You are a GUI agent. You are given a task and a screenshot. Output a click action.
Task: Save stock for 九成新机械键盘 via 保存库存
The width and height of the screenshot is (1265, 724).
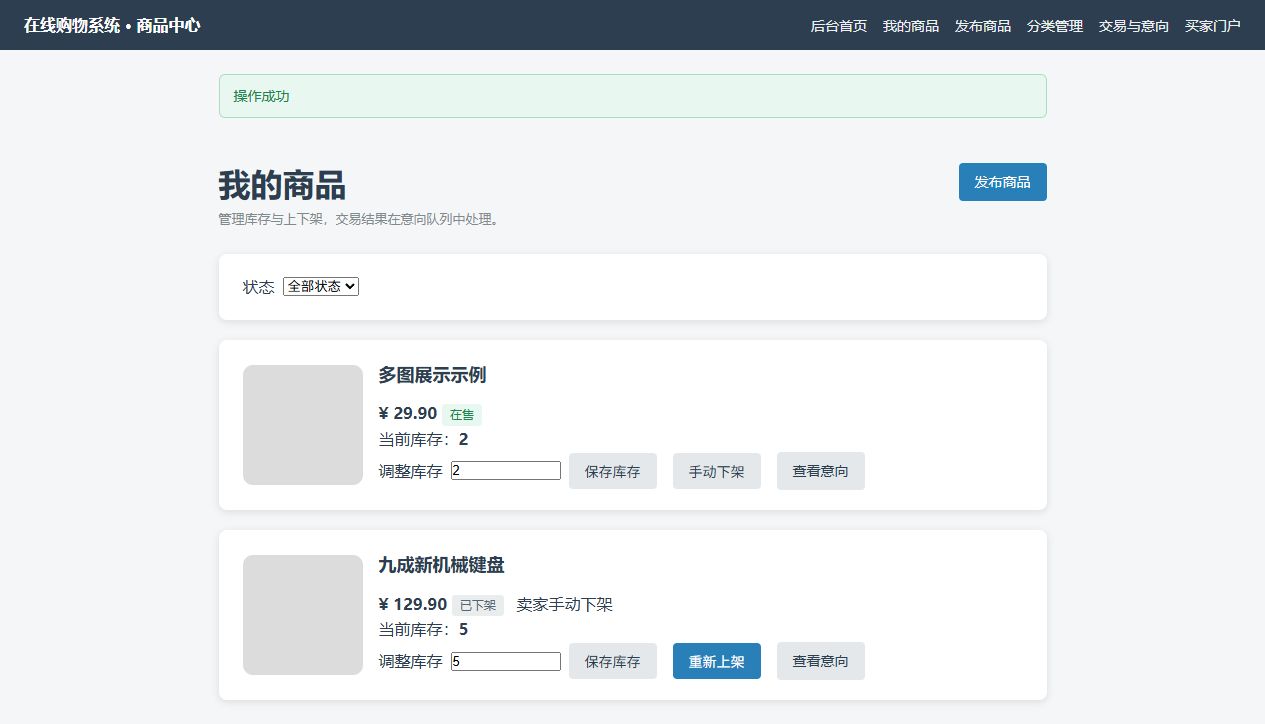point(613,661)
